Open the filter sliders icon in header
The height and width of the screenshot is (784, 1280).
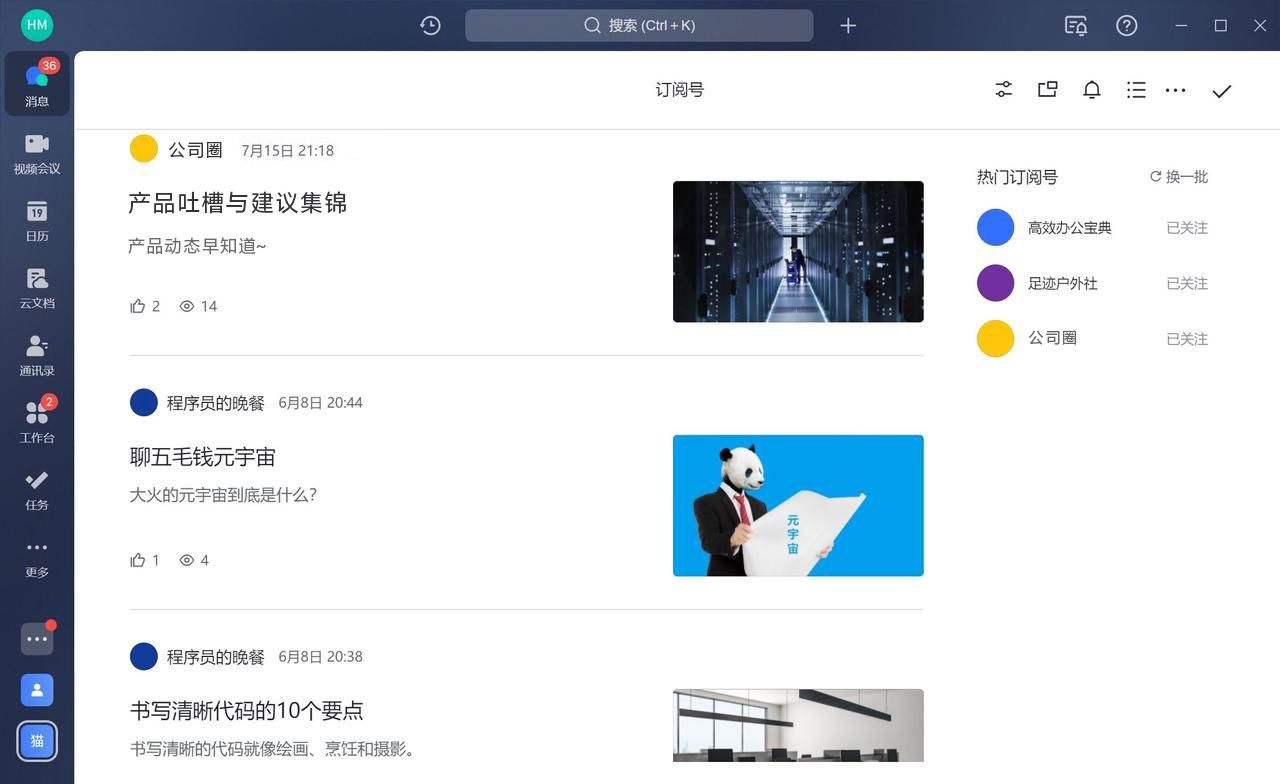pyautogui.click(x=1004, y=90)
